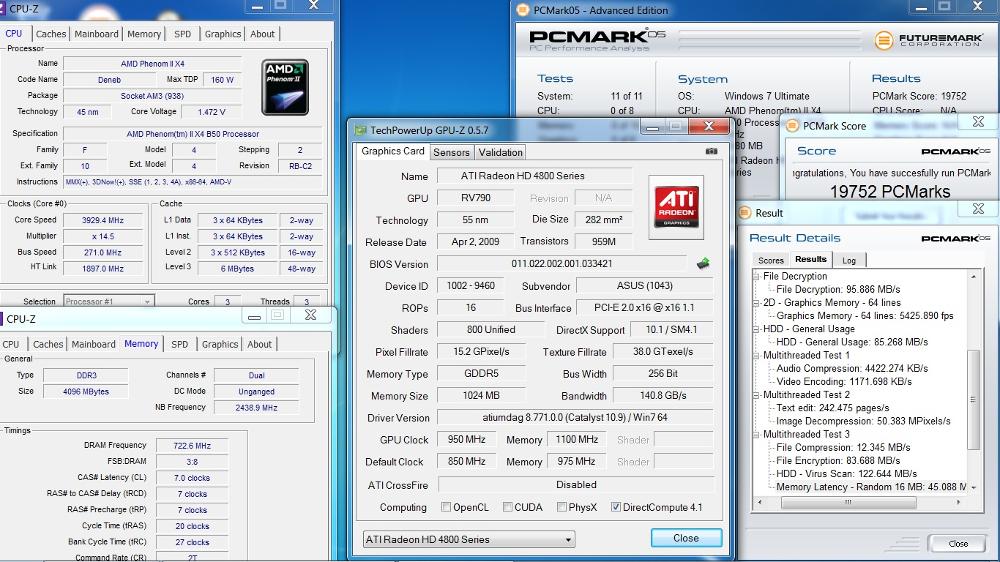The height and width of the screenshot is (562, 1000).
Task: Click the AMD Phenom II logo in CPU-Z
Action: click(x=285, y=87)
